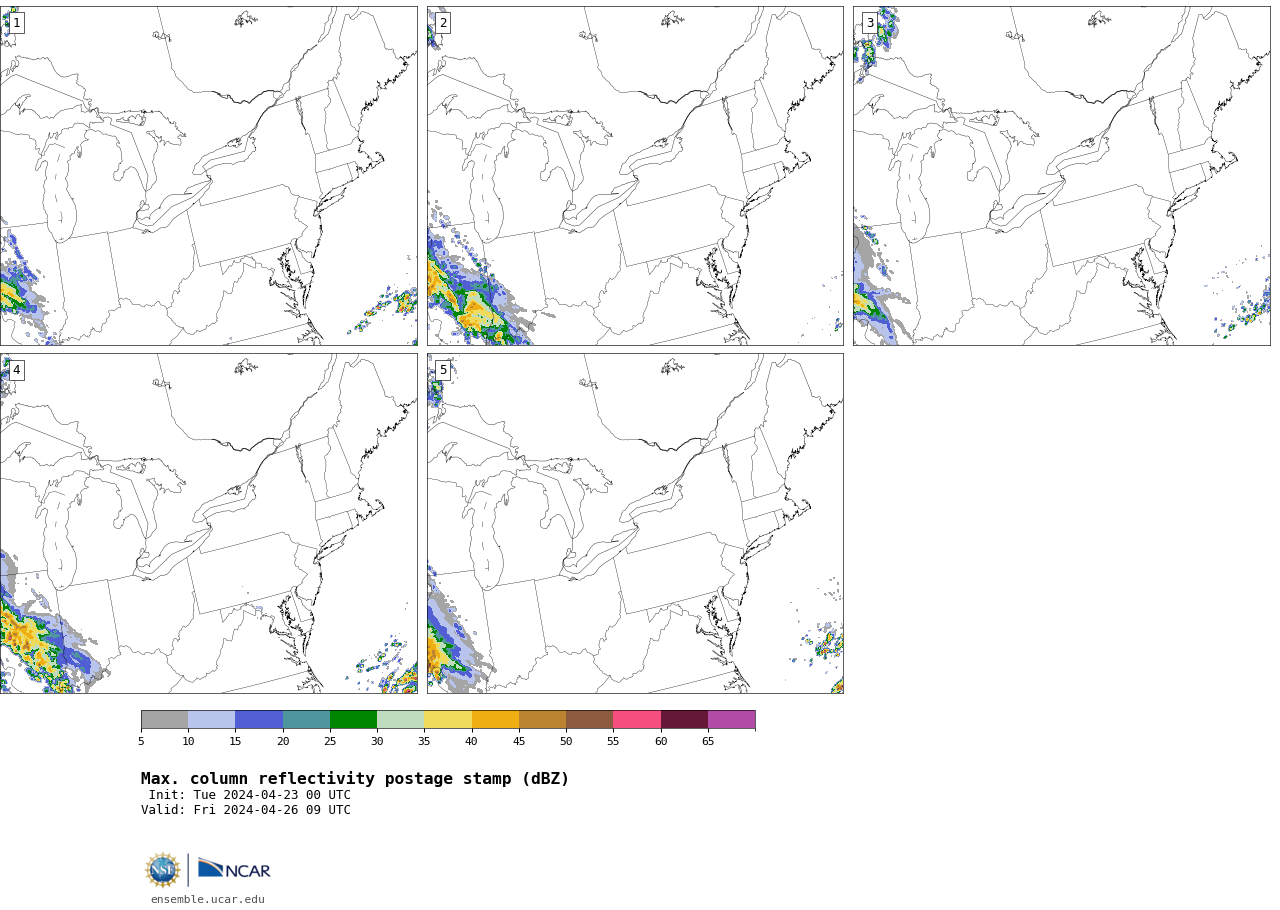Viewport: 1280px width, 910px height.
Task: Click the colorbar tick label '5'
Action: coord(141,742)
